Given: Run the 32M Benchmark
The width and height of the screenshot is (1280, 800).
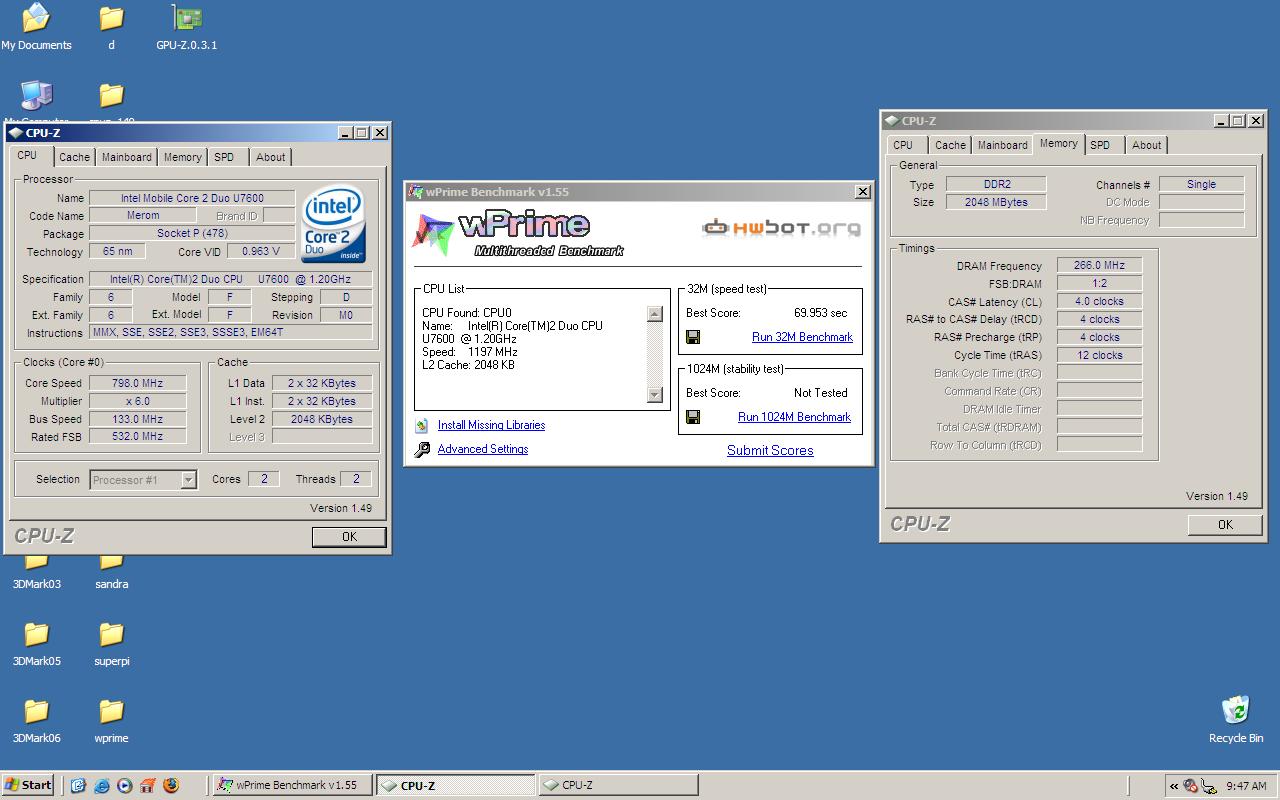Looking at the screenshot, I should (802, 337).
